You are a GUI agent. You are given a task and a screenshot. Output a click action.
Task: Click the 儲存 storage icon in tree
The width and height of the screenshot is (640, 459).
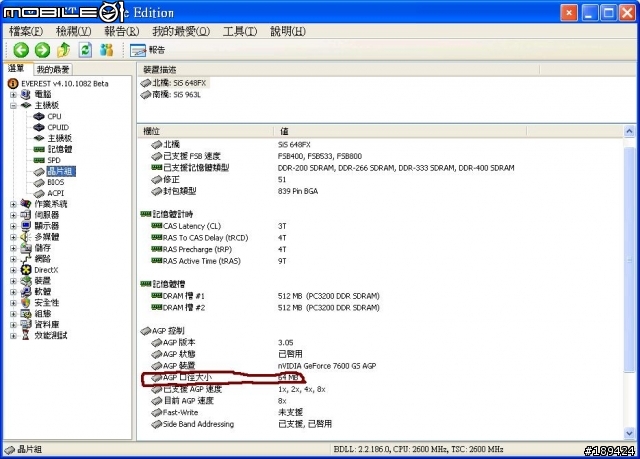[x=26, y=248]
